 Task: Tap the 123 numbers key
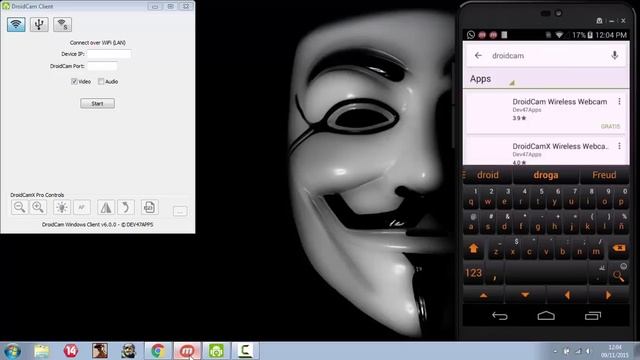click(x=473, y=273)
